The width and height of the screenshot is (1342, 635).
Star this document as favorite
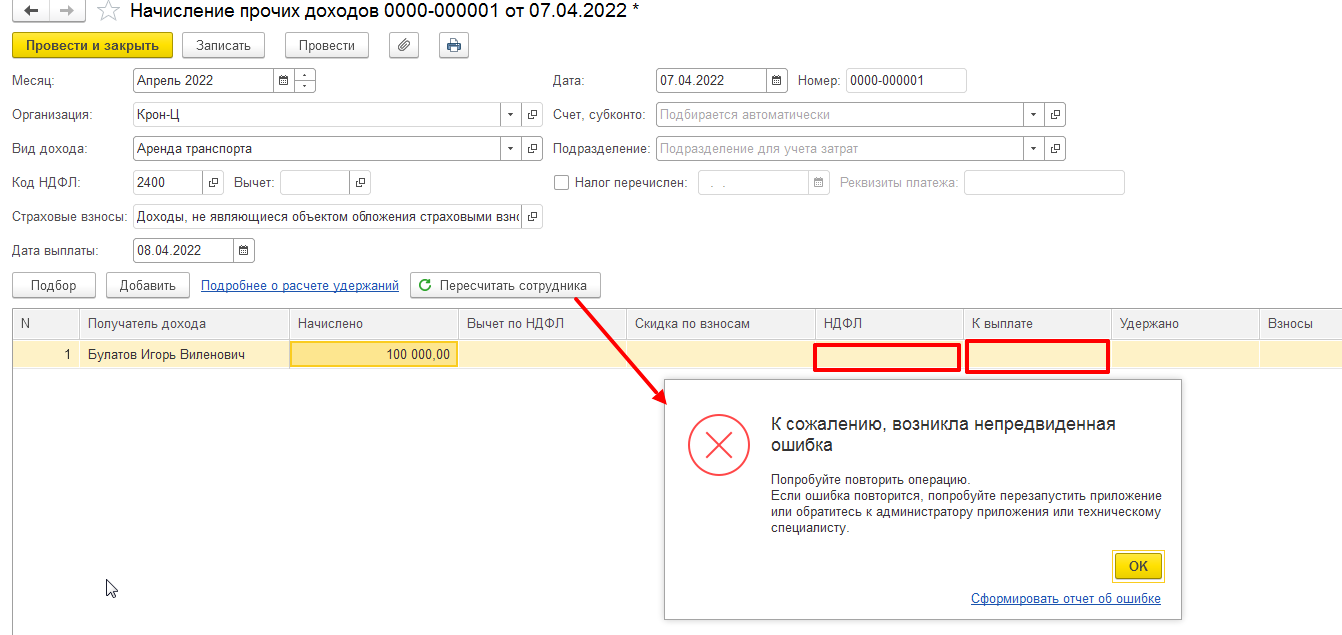coord(108,12)
